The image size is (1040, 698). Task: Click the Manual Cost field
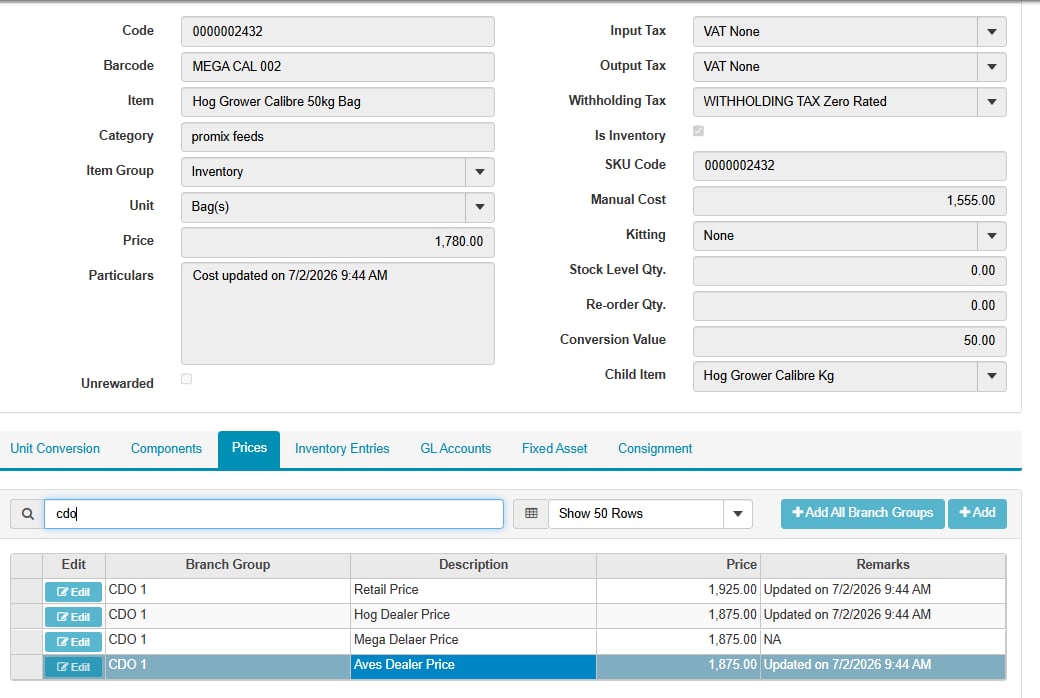(850, 201)
